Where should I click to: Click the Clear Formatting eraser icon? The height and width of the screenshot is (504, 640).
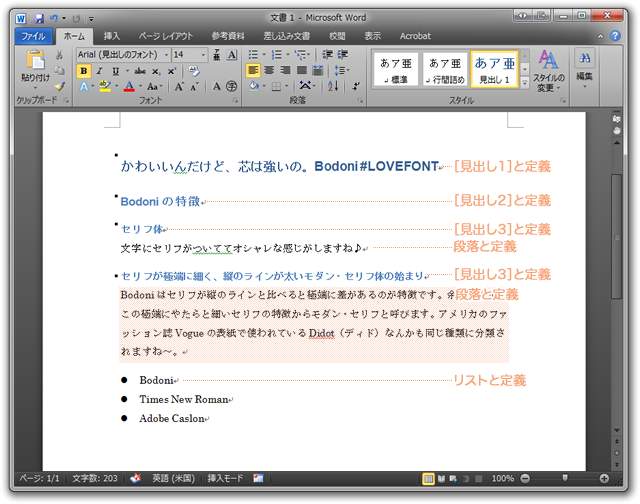point(194,71)
